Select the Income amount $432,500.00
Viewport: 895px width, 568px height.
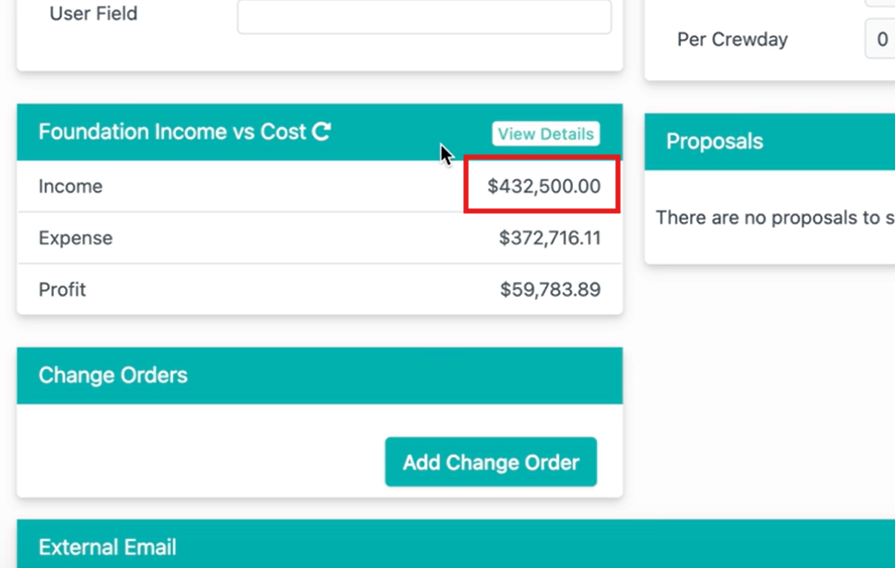543,186
